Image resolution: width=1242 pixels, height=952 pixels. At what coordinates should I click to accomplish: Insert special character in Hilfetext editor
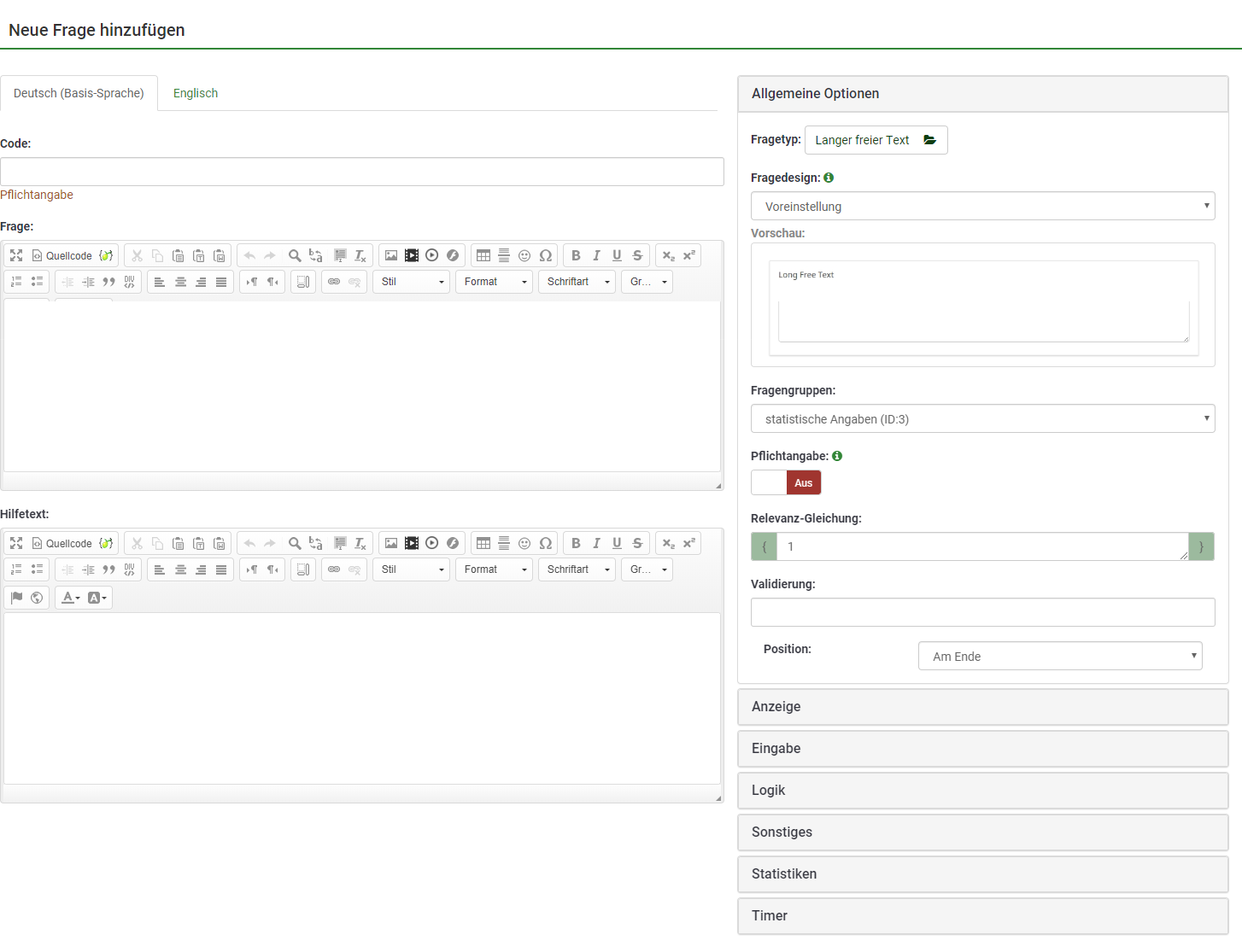[x=545, y=543]
